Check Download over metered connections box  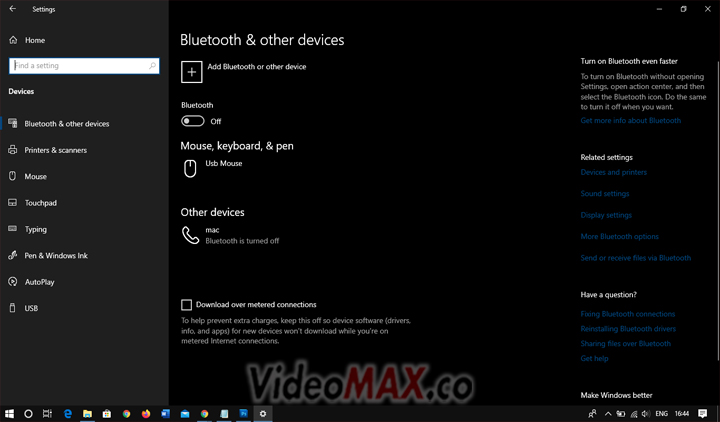tap(186, 305)
